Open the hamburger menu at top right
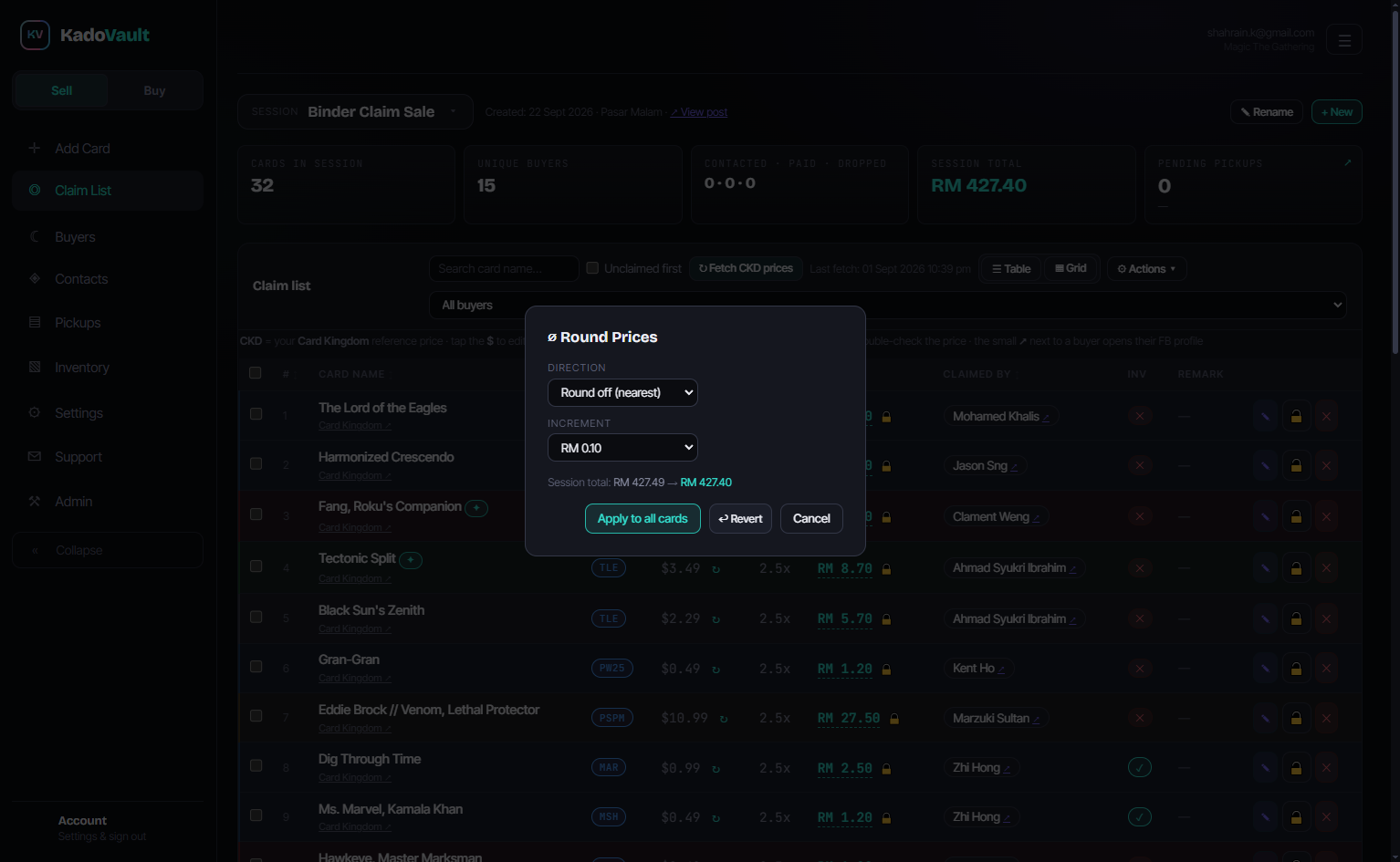The height and width of the screenshot is (862, 1400). (1344, 39)
